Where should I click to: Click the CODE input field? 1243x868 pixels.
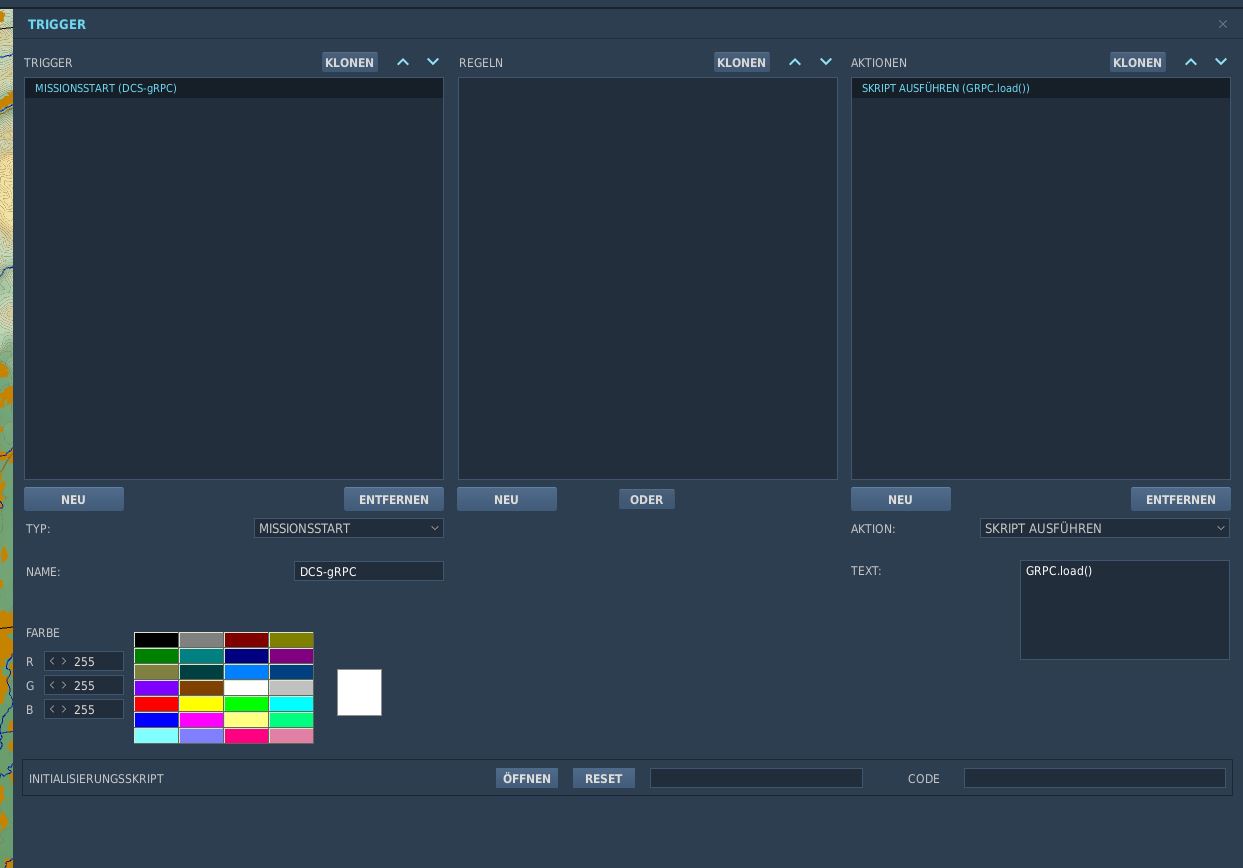[x=1094, y=778]
